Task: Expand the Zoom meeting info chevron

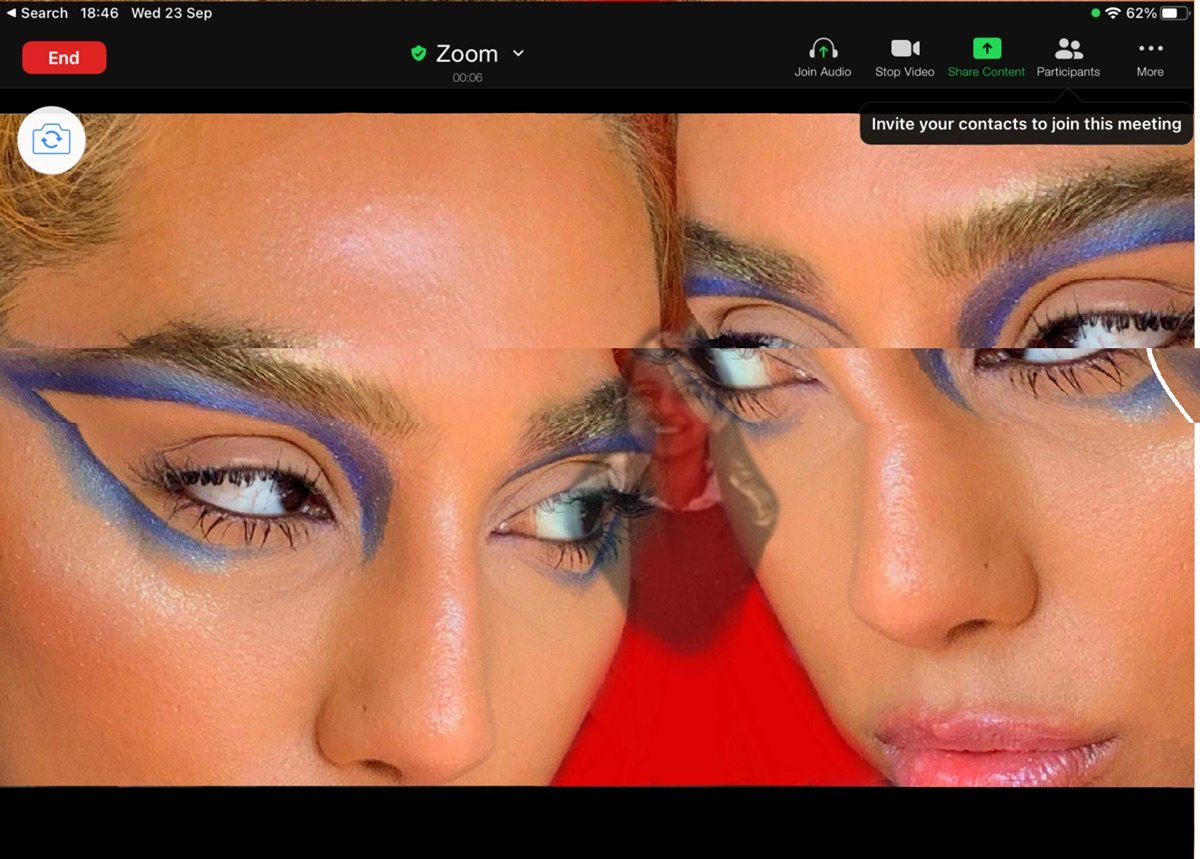Action: coord(518,53)
